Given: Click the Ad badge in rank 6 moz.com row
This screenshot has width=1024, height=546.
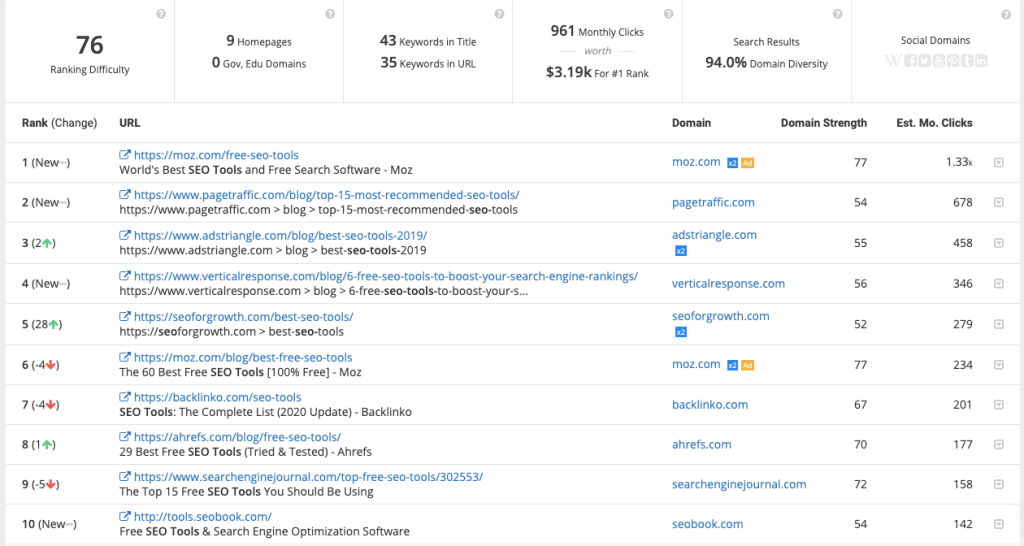Looking at the screenshot, I should click(x=748, y=366).
